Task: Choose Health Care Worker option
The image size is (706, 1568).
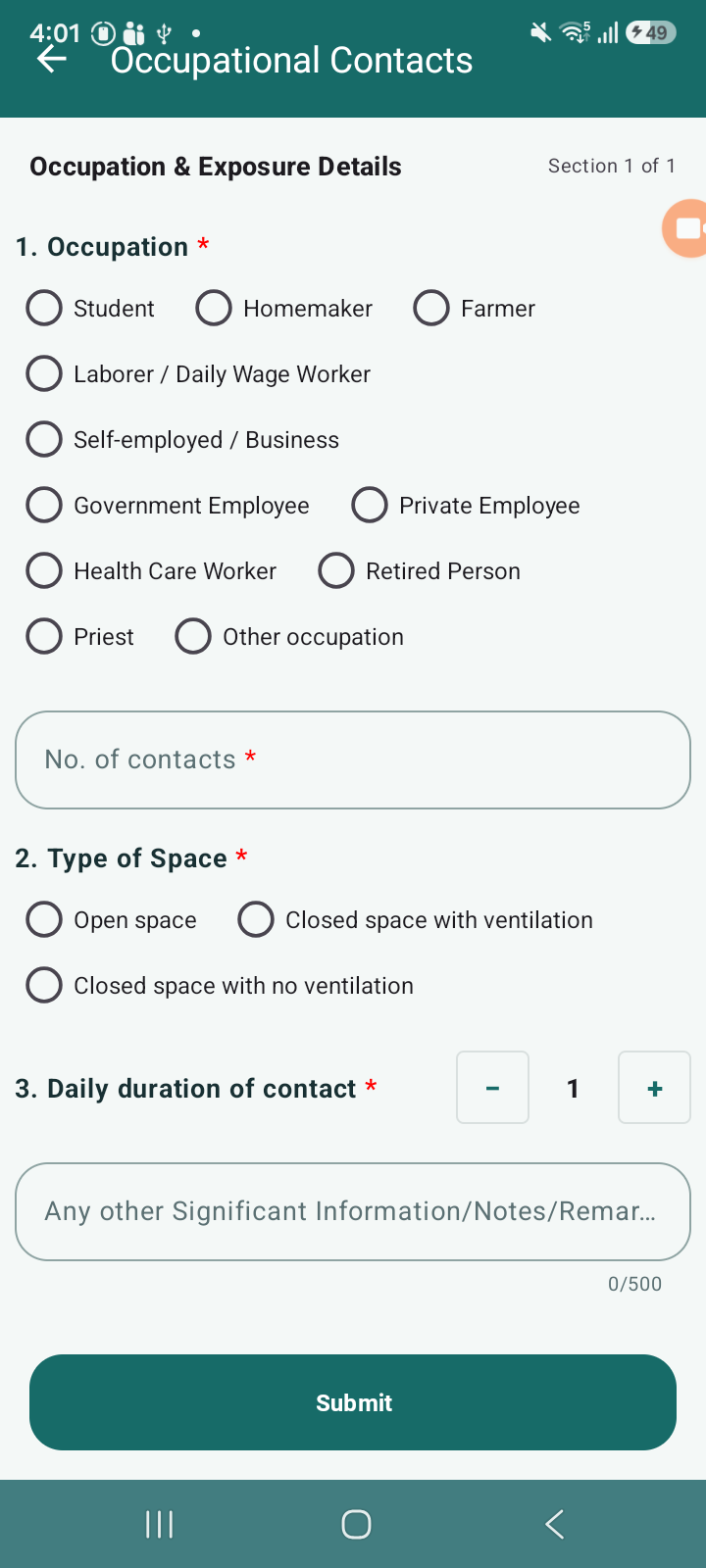Action: [151, 570]
